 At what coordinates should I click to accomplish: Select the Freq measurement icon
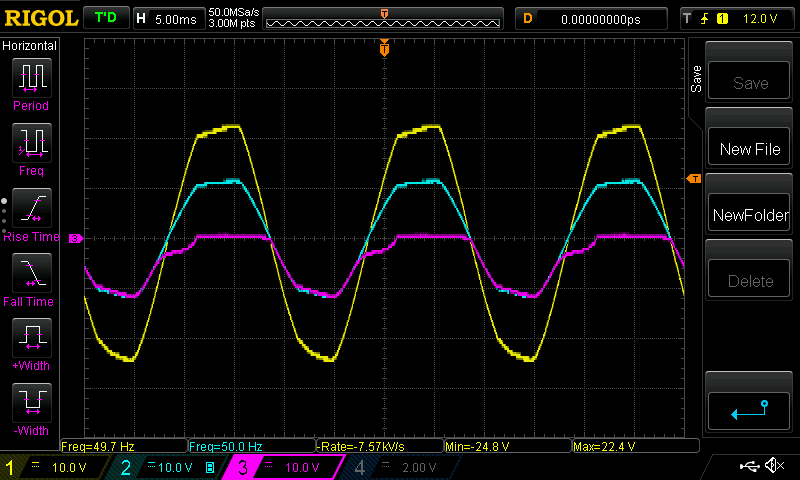[x=30, y=142]
